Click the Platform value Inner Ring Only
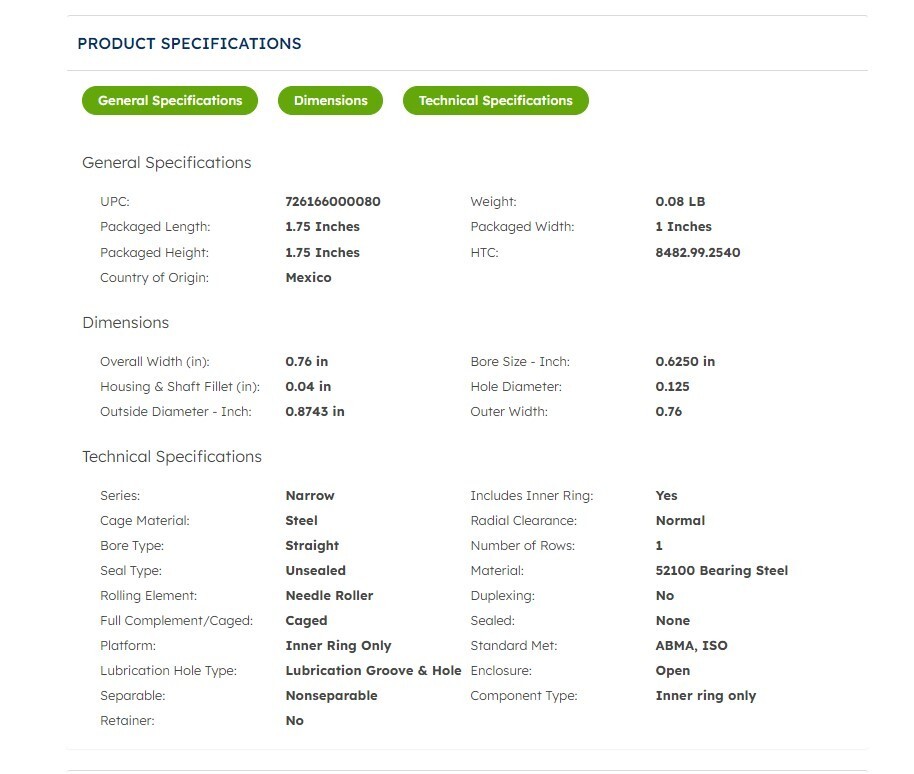The image size is (914, 774). pos(338,646)
